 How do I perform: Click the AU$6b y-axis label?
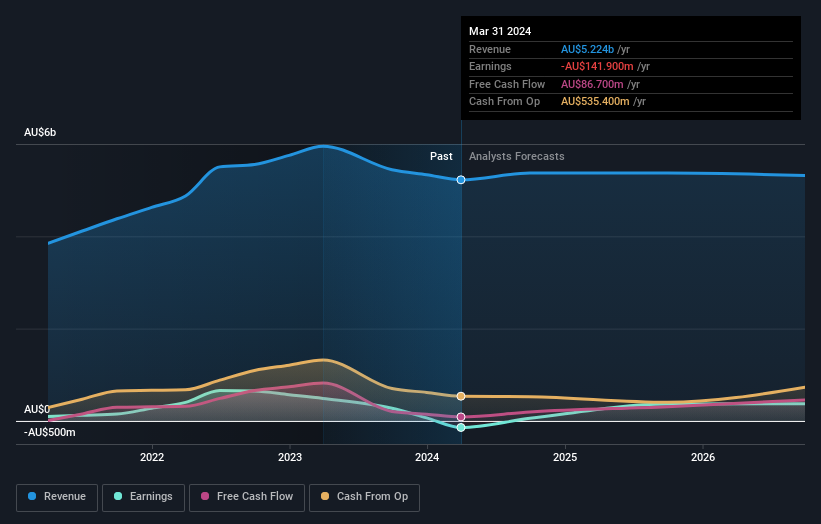40,132
